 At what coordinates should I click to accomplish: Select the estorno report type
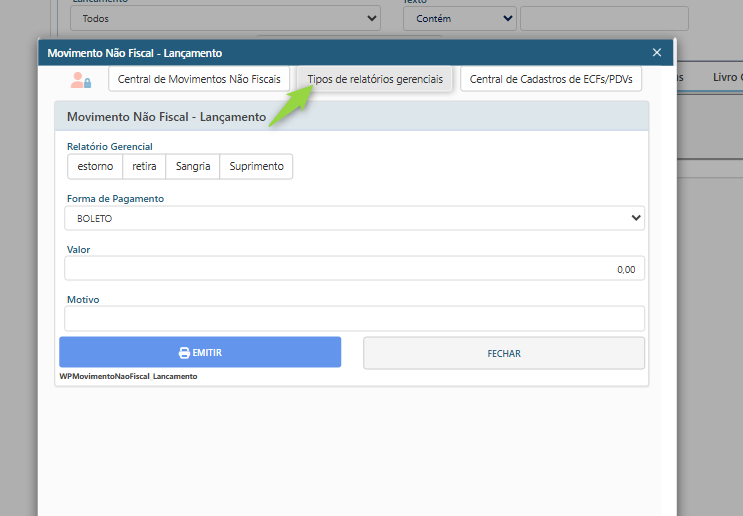pyautogui.click(x=95, y=166)
